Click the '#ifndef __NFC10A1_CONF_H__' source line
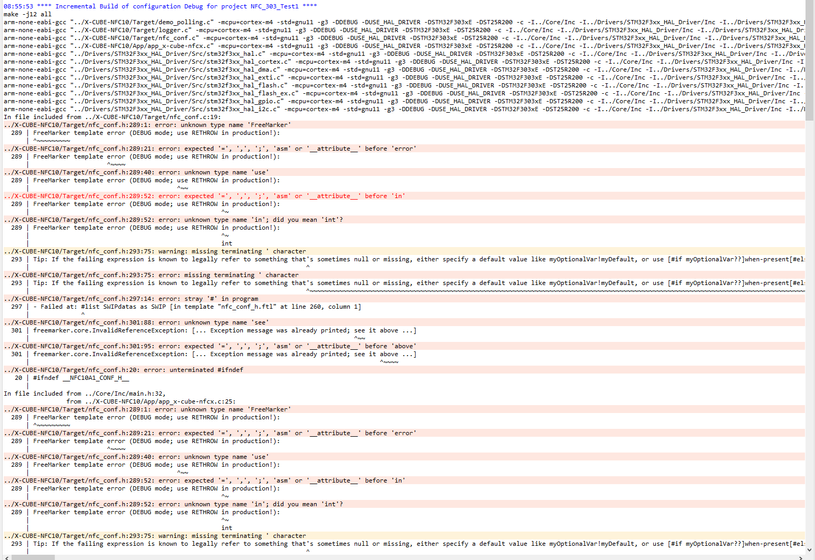The image size is (815, 560). pos(81,377)
